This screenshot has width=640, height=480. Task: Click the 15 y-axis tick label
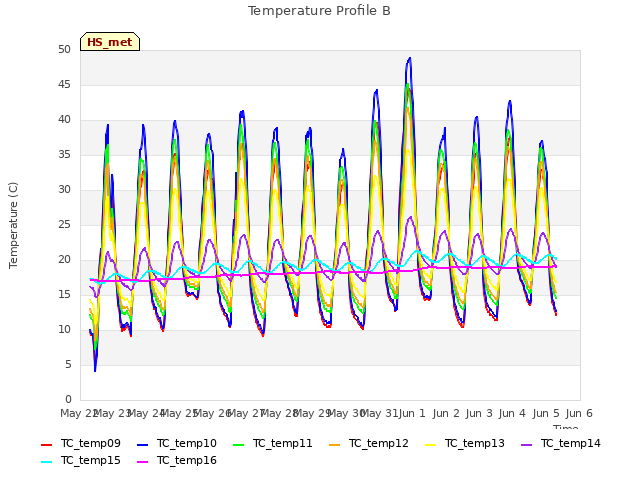click(64, 295)
